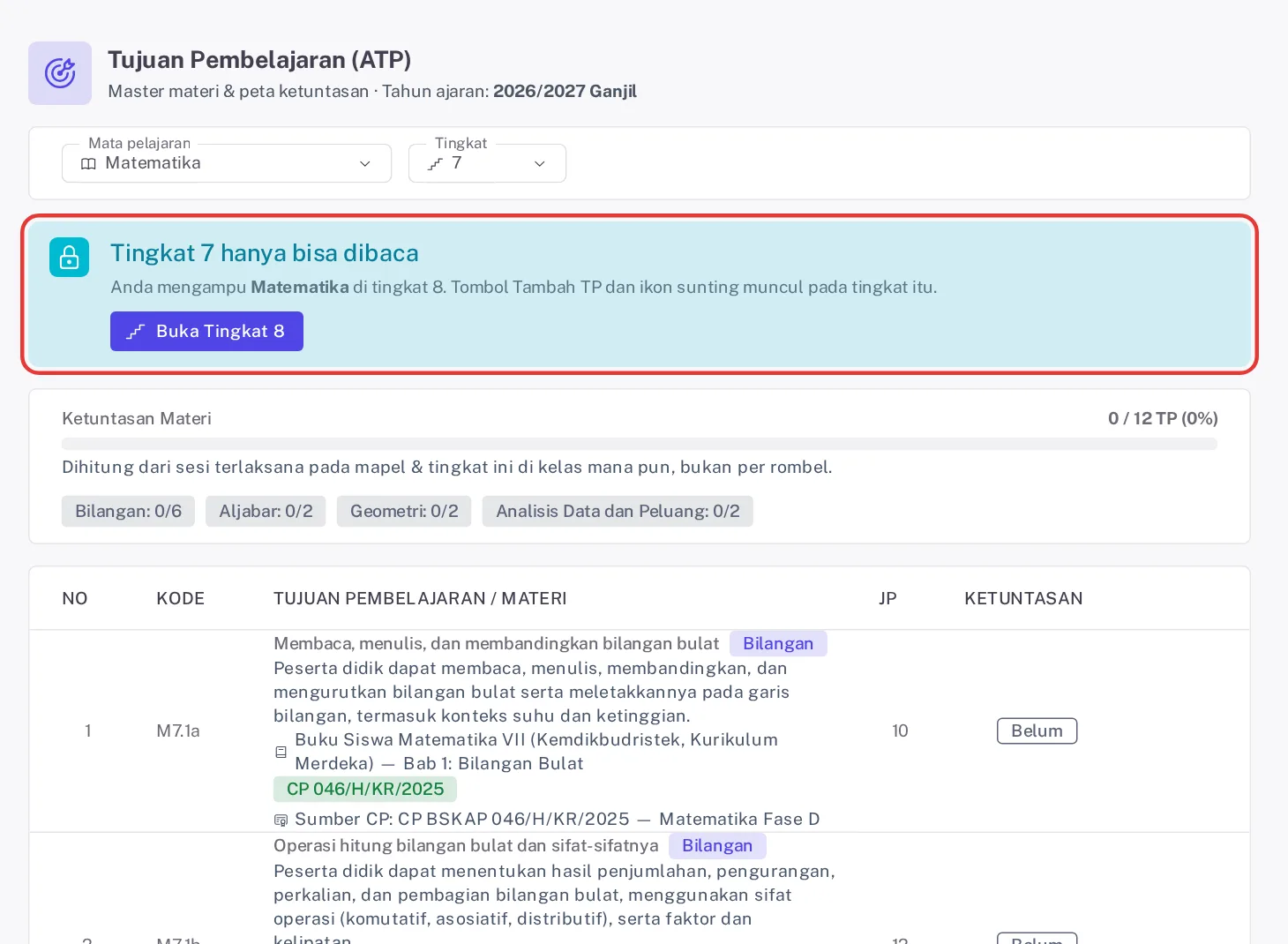This screenshot has height=944, width=1288.
Task: Click the KODE column header
Action: [181, 598]
